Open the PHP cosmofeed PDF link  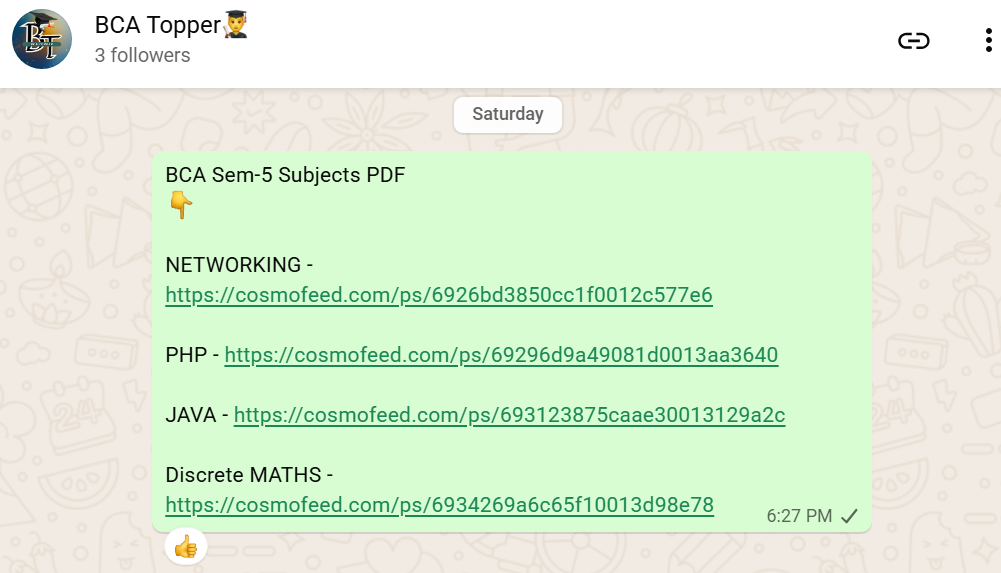pyautogui.click(x=500, y=355)
